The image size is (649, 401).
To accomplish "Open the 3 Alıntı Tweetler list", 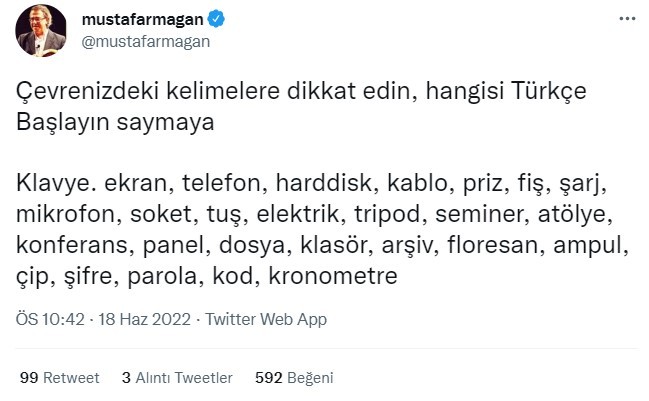I will [177, 378].
